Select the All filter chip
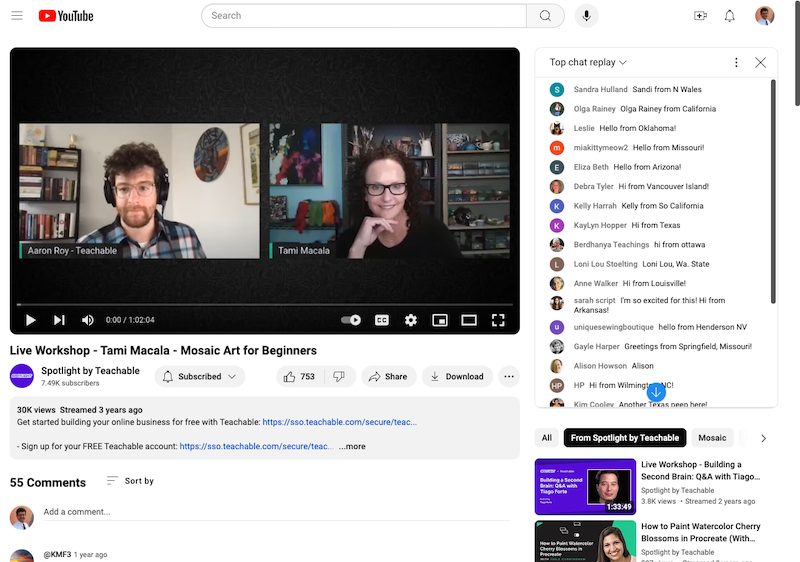Viewport: 800px width, 562px height. point(547,438)
